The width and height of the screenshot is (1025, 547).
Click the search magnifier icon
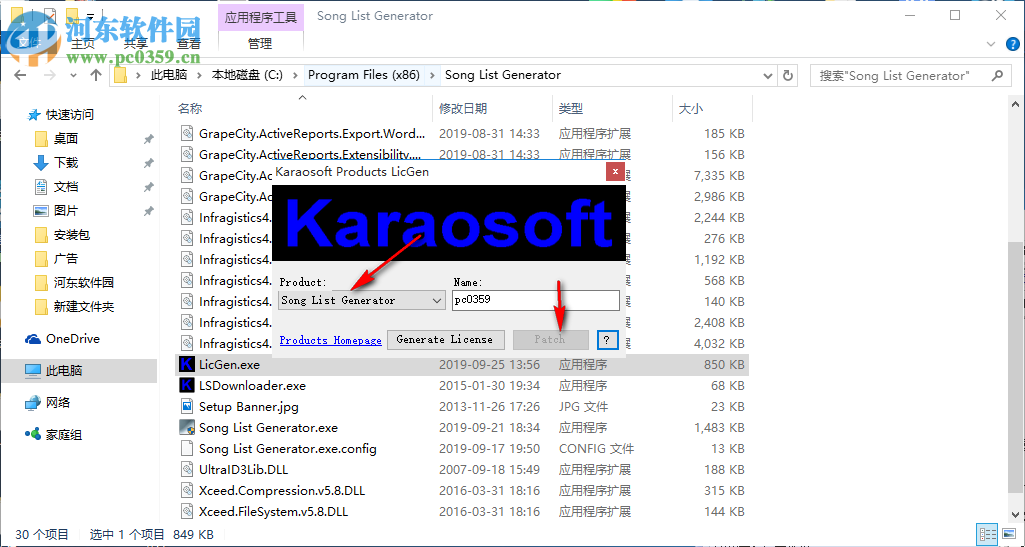point(997,75)
